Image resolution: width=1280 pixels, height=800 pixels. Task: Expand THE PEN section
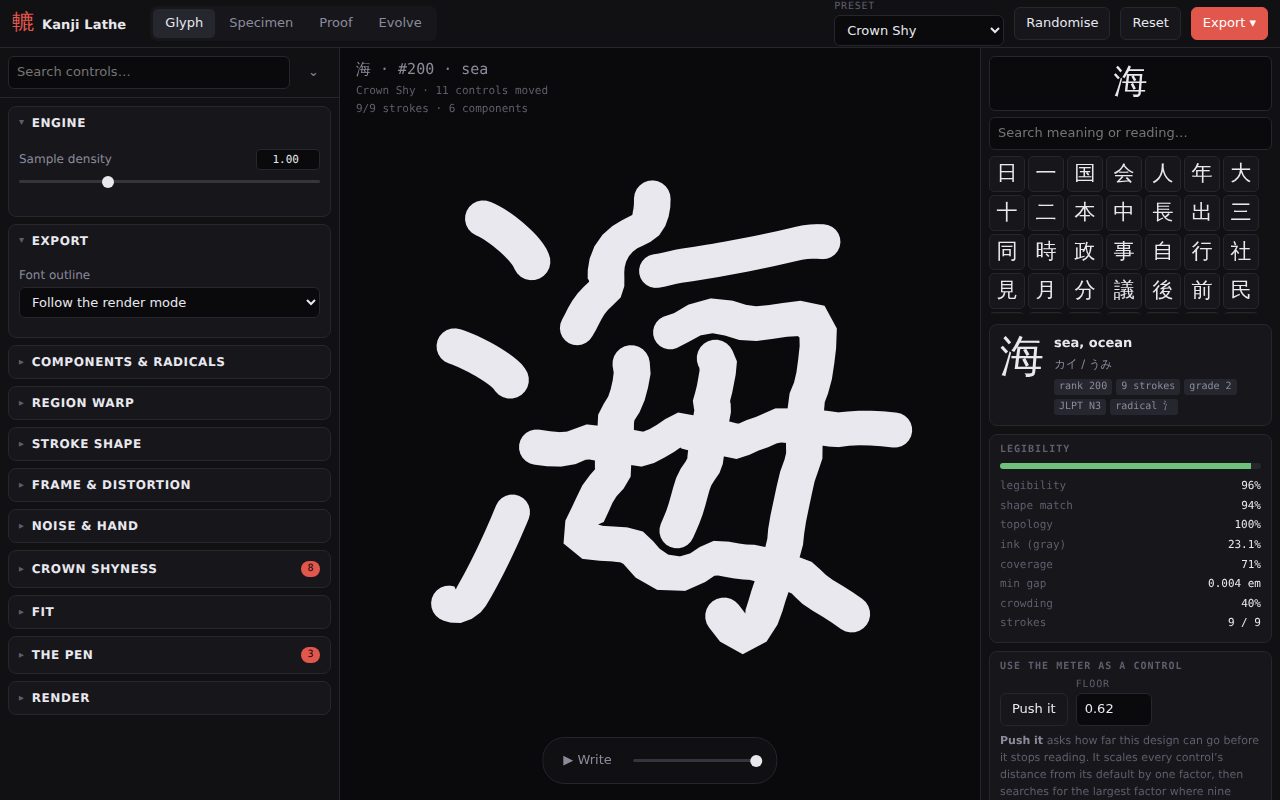click(169, 655)
